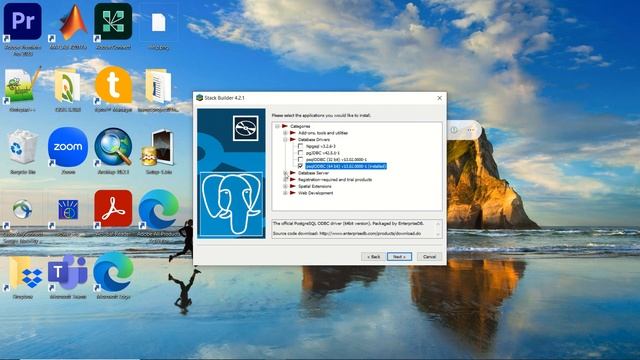This screenshot has width=640, height=360.
Task: Go back with the < Back button
Action: tap(373, 256)
